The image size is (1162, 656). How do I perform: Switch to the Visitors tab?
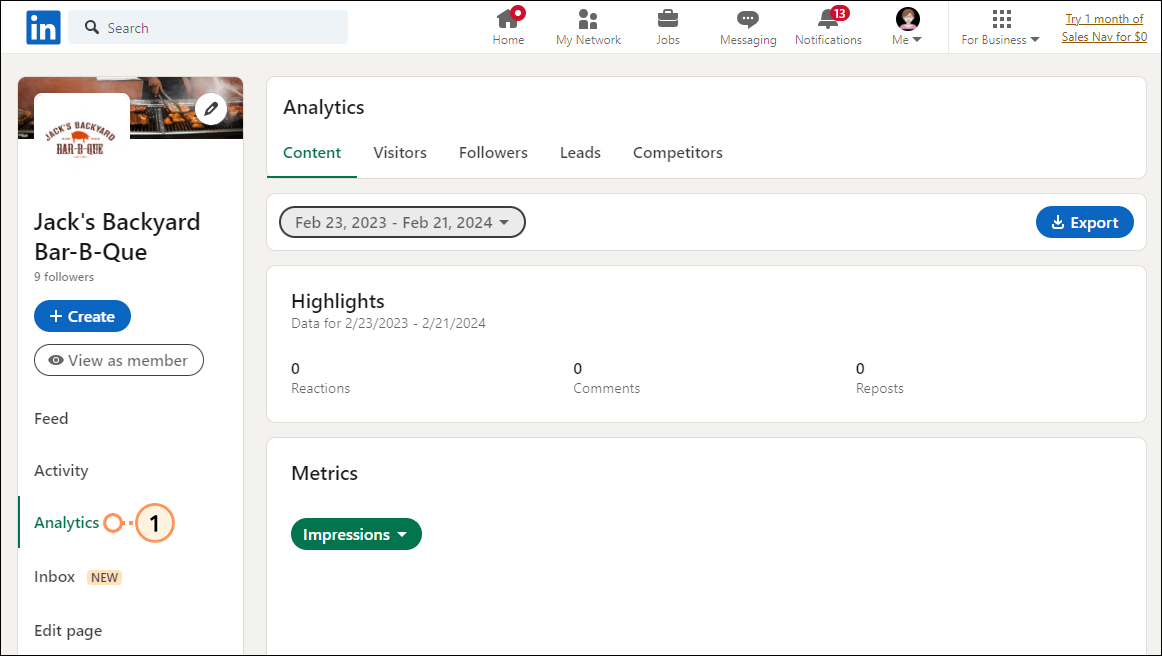[x=400, y=153]
